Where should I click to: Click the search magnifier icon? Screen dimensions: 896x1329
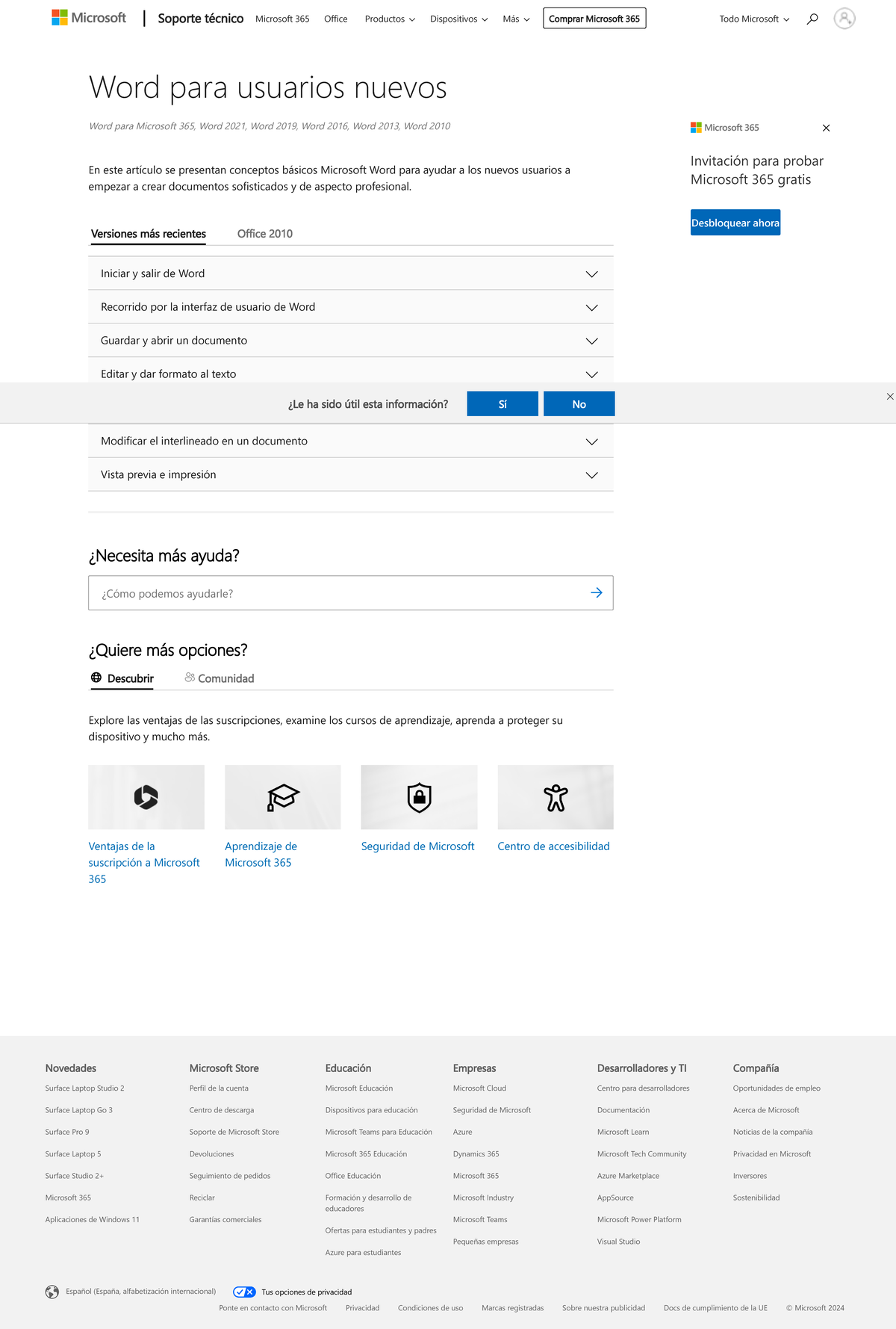pos(812,19)
